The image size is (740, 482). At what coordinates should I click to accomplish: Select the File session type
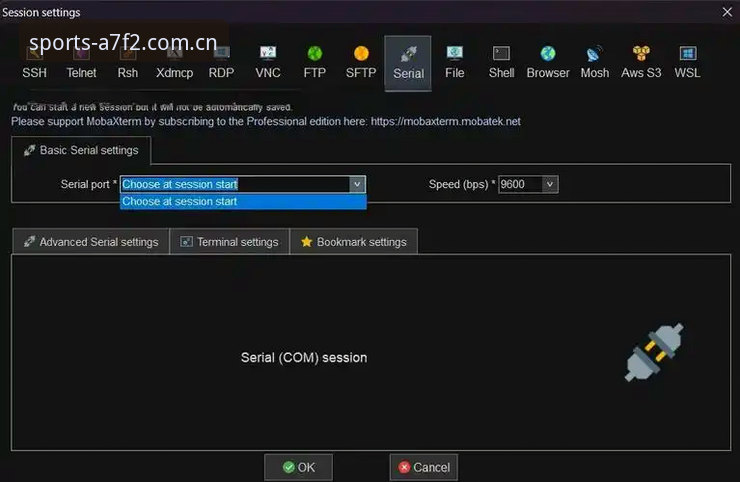[x=454, y=63]
